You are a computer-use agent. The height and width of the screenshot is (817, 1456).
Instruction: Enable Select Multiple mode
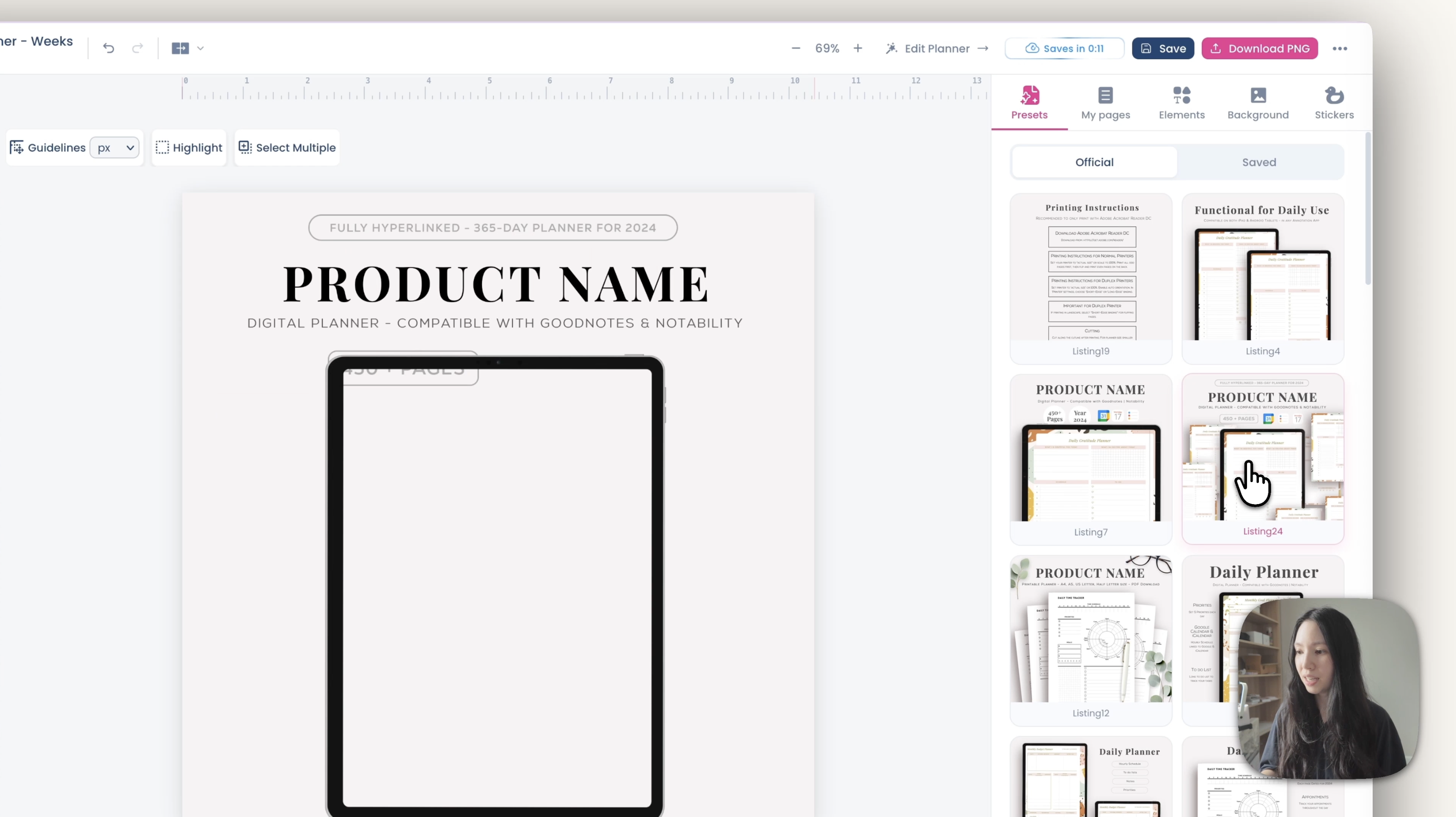coord(287,148)
